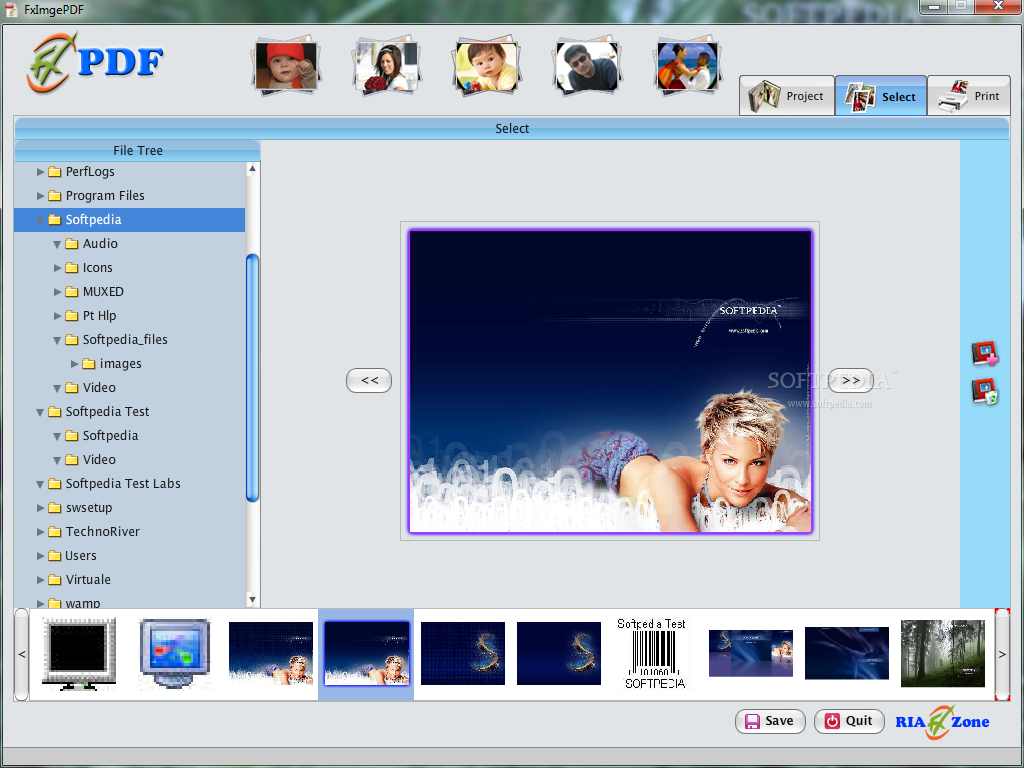Click the add image to project icon
This screenshot has height=768, width=1024.
(x=985, y=353)
